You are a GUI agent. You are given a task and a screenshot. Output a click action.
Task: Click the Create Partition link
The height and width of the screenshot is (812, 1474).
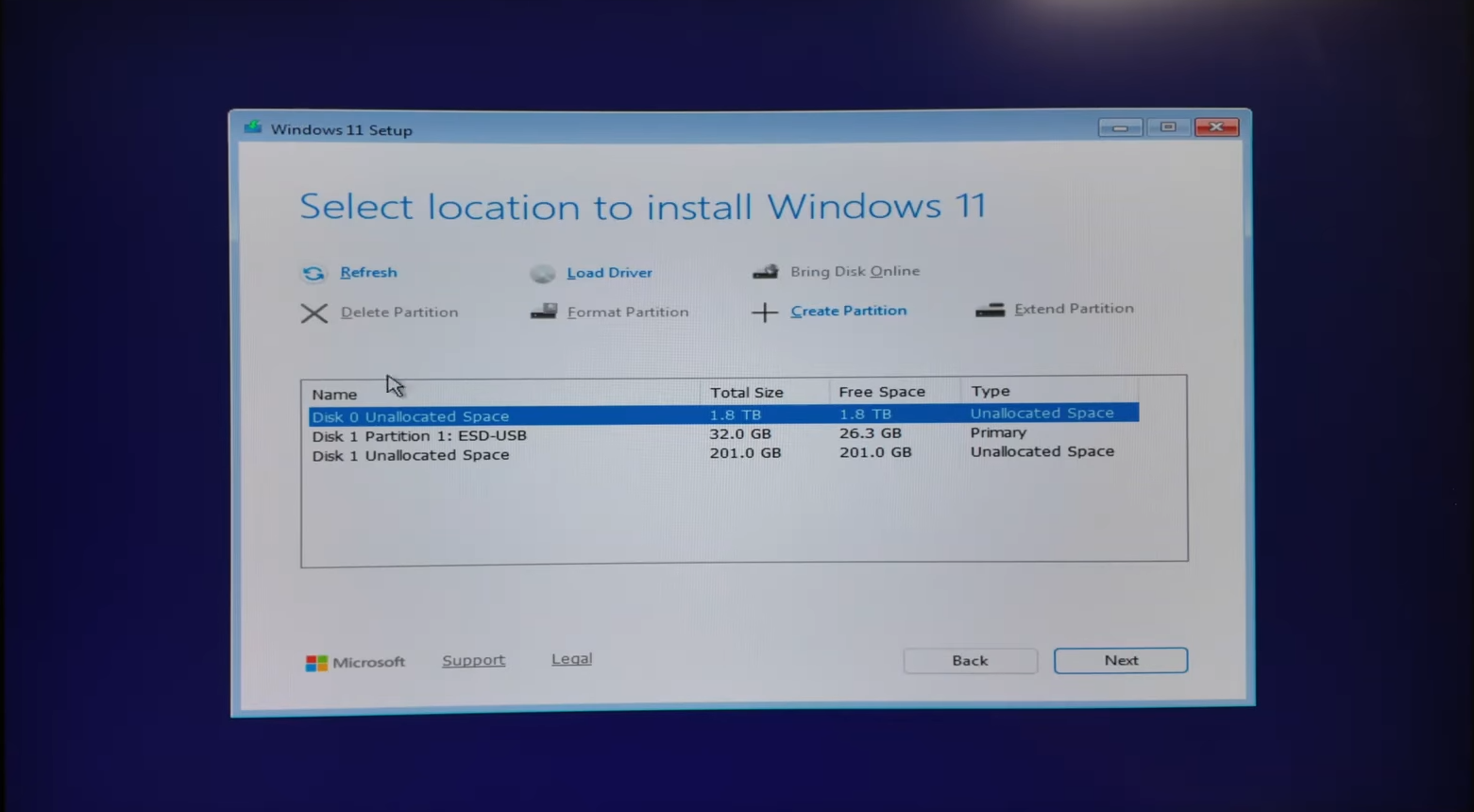[848, 311]
